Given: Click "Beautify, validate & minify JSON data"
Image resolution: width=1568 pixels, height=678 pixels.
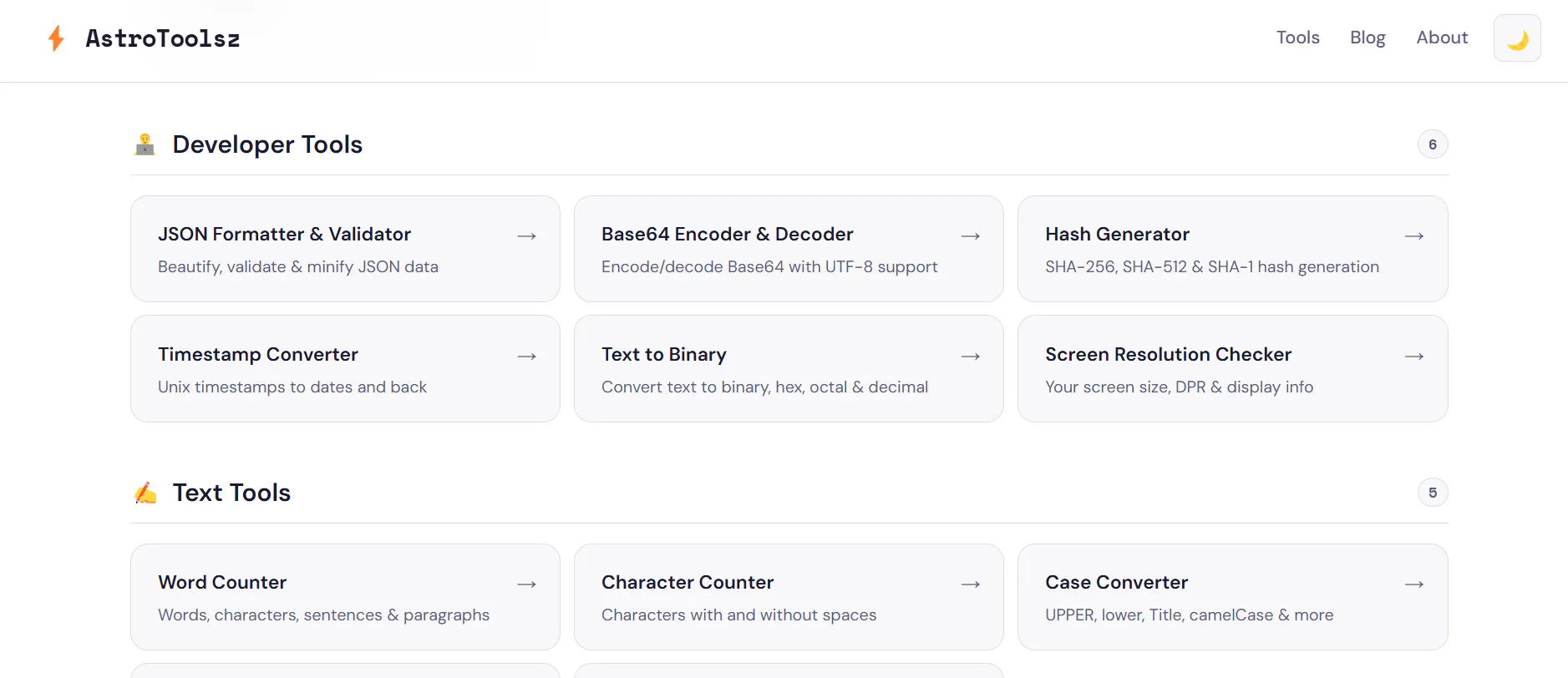Looking at the screenshot, I should pos(298,267).
